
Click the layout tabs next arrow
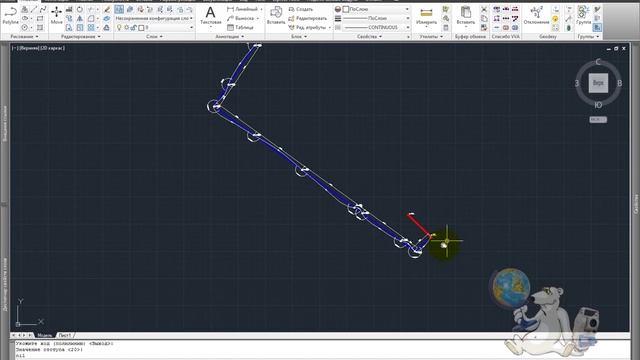pyautogui.click(x=24, y=335)
